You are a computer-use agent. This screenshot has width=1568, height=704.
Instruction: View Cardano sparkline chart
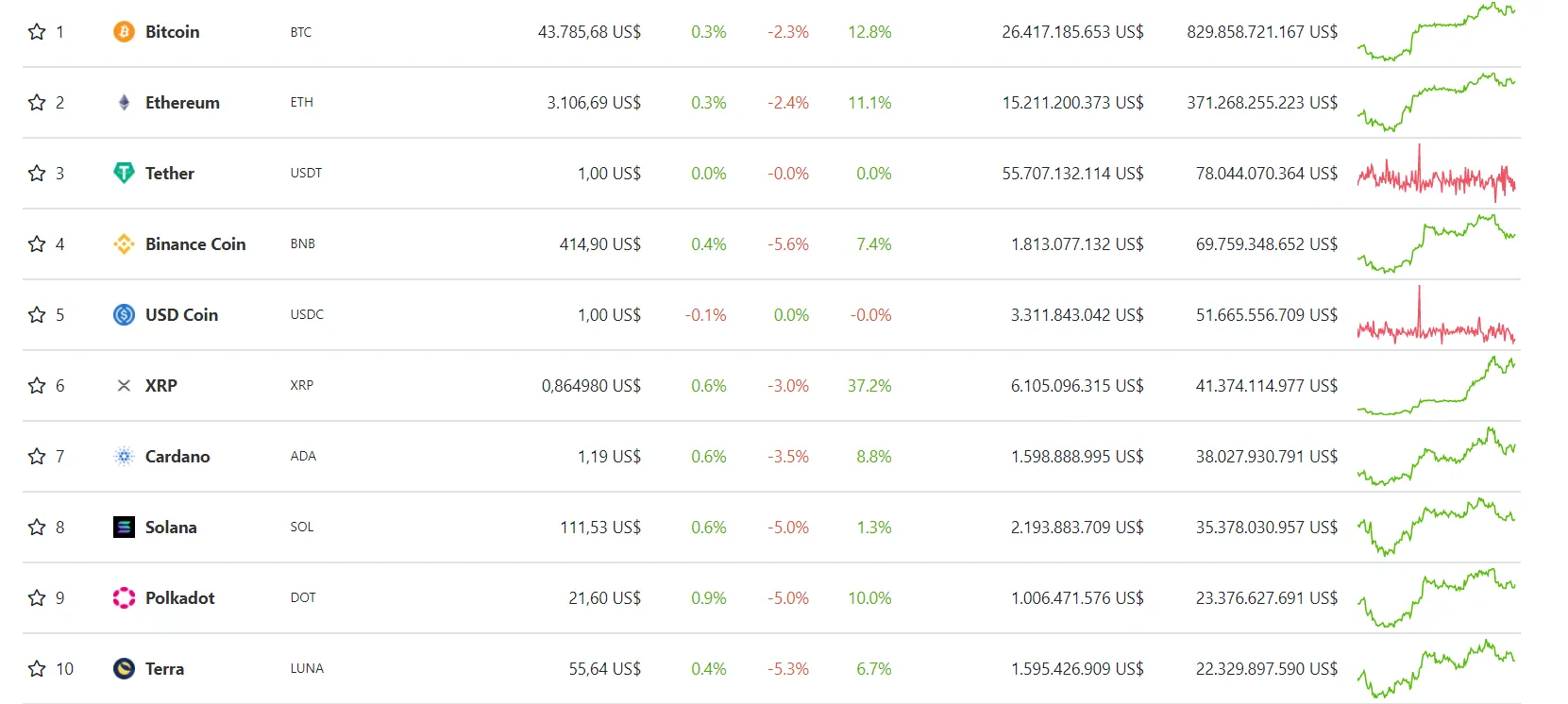tap(1437, 457)
